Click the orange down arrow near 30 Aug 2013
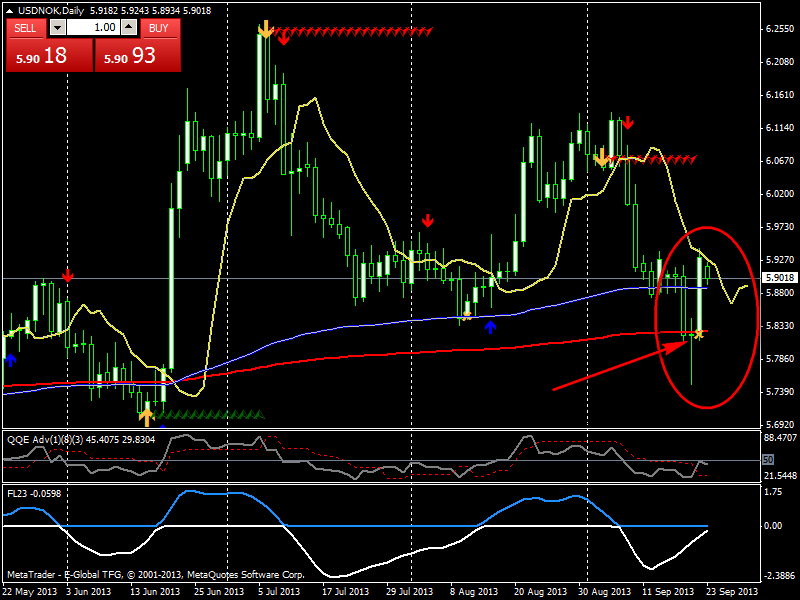The image size is (800, 600). point(602,158)
